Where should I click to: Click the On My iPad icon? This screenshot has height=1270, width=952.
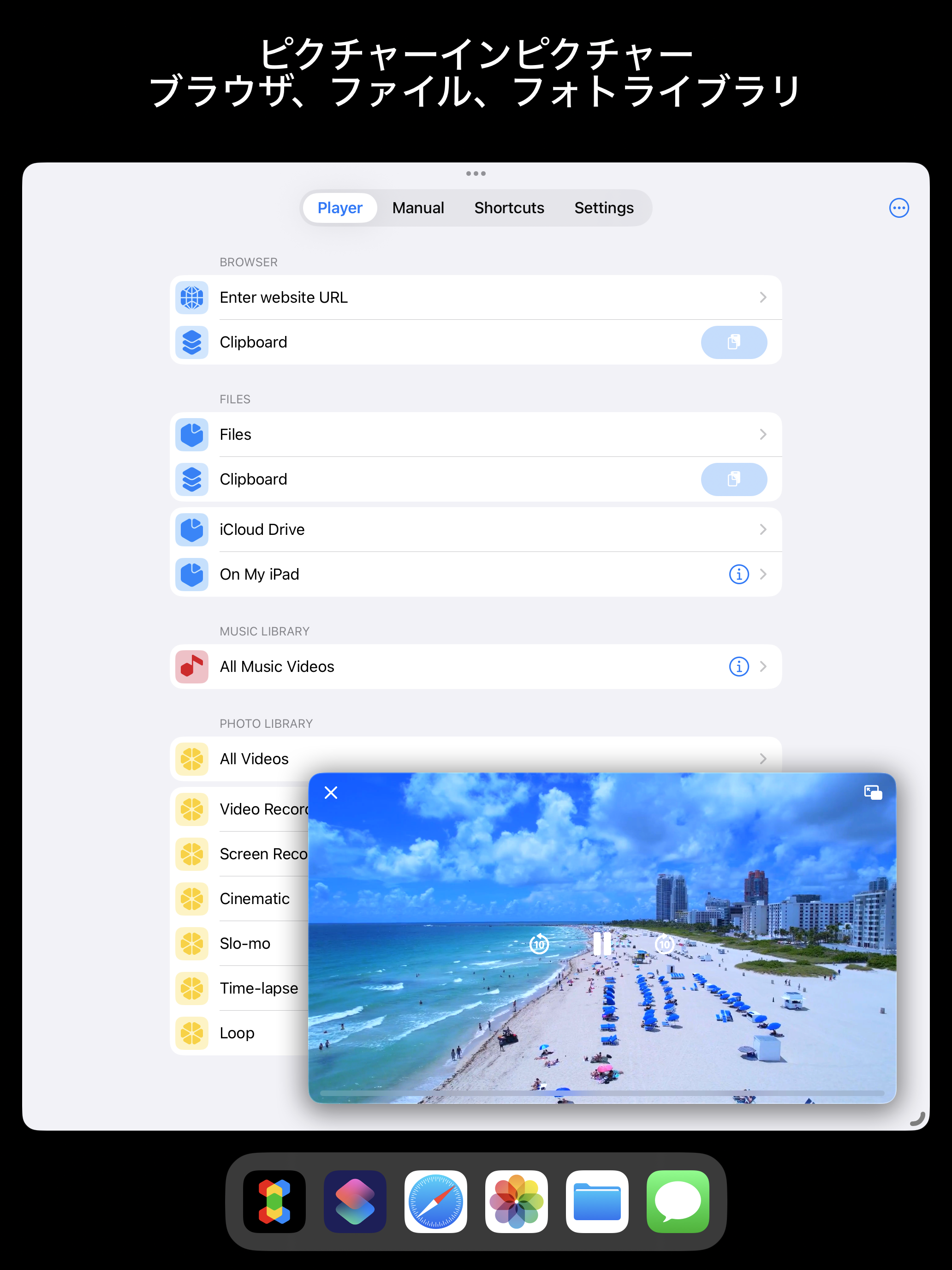click(192, 574)
